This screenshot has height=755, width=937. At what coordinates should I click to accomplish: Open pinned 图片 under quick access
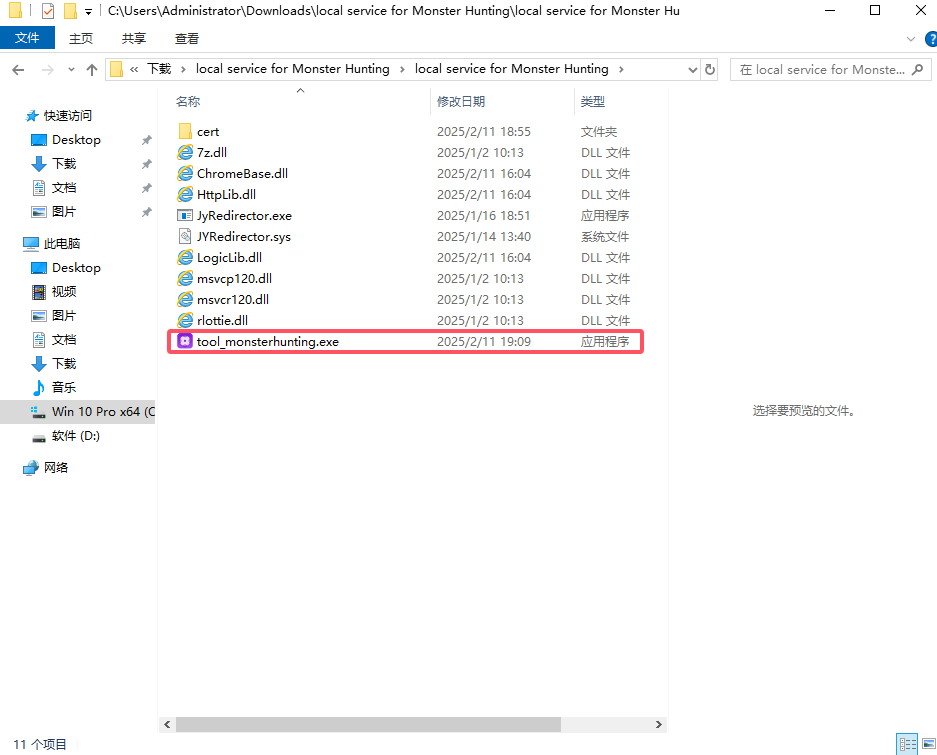(x=63, y=212)
